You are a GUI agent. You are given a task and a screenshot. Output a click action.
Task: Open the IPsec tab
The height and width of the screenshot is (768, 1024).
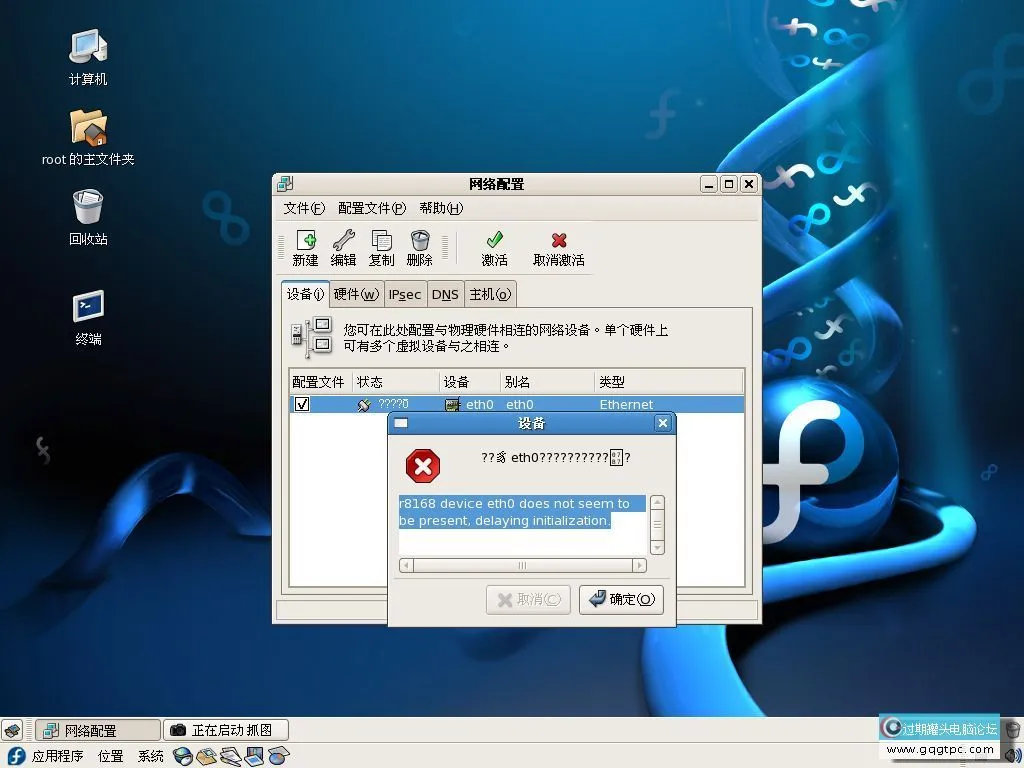pyautogui.click(x=404, y=294)
